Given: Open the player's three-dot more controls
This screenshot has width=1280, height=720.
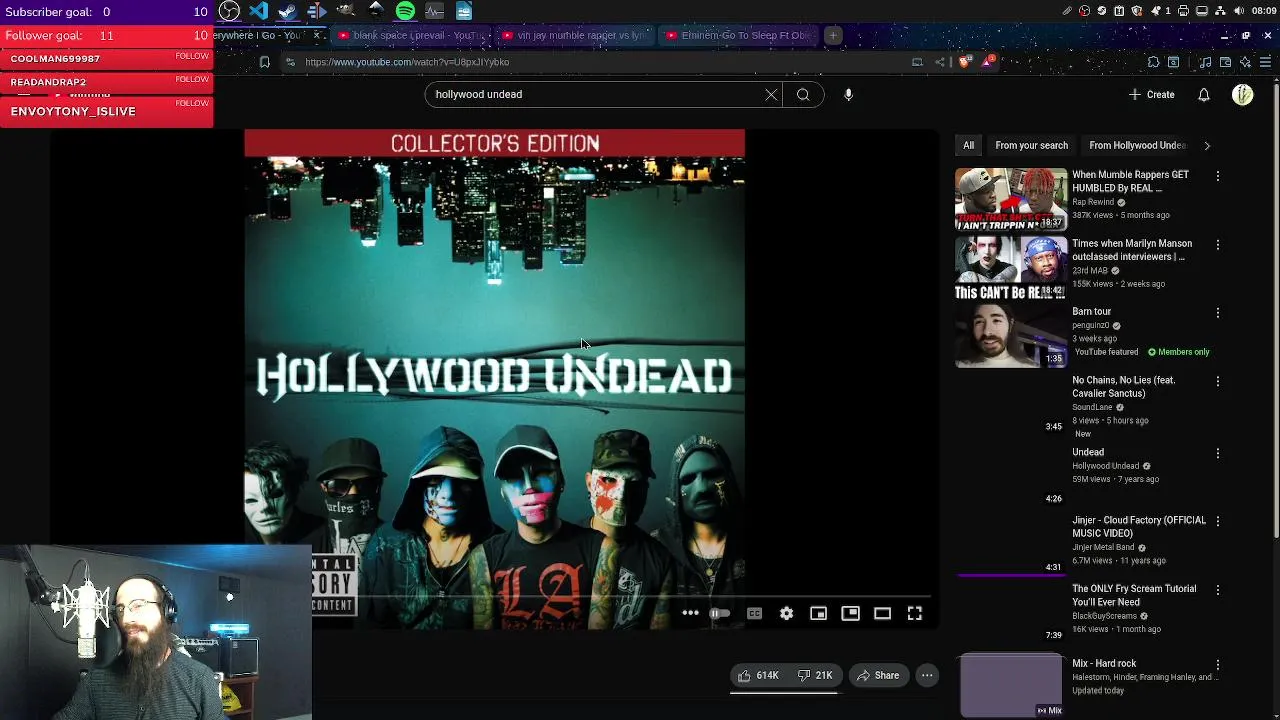Looking at the screenshot, I should (690, 613).
